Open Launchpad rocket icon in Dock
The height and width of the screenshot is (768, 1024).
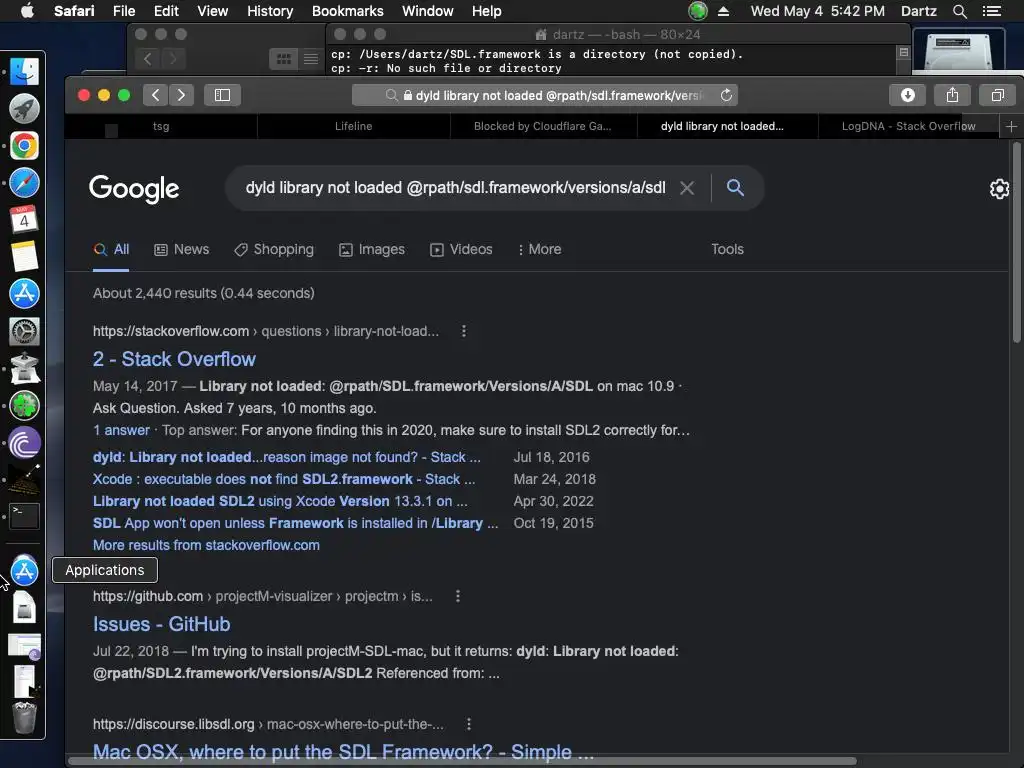[x=24, y=108]
